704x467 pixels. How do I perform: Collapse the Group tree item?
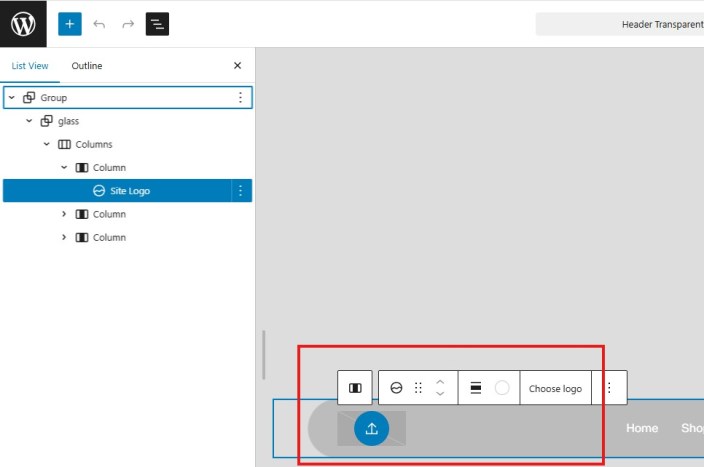[x=12, y=97]
